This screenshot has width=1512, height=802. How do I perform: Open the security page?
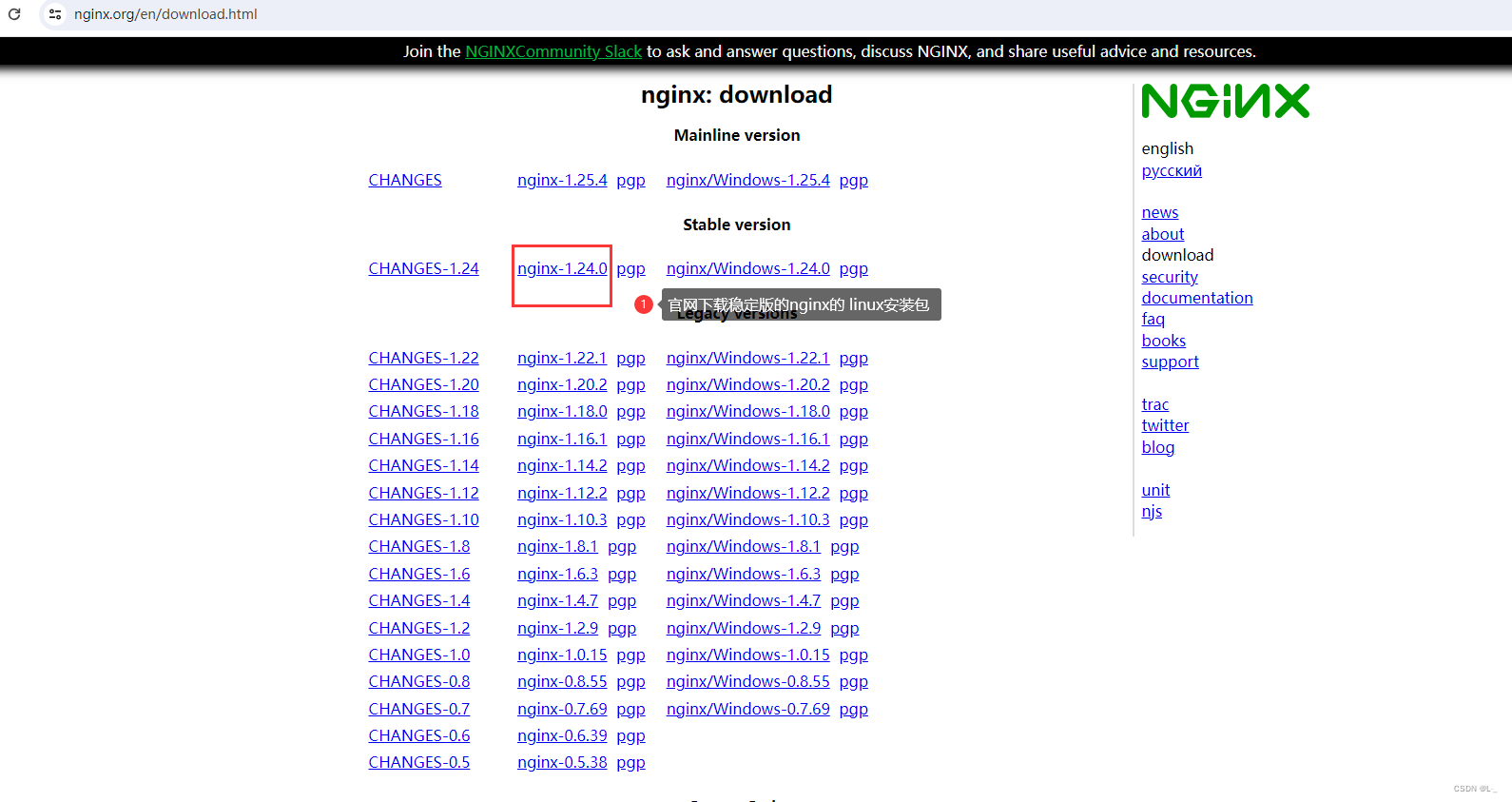(1170, 277)
